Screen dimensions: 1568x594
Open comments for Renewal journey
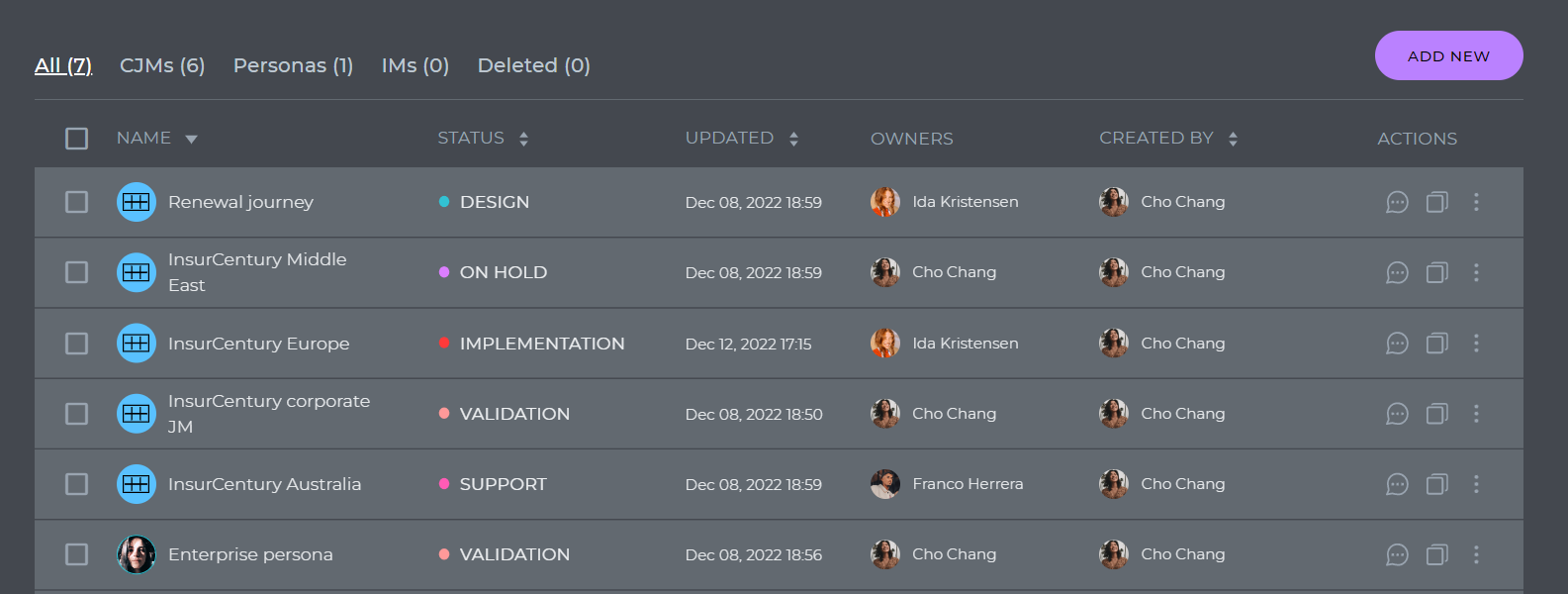pos(1397,202)
